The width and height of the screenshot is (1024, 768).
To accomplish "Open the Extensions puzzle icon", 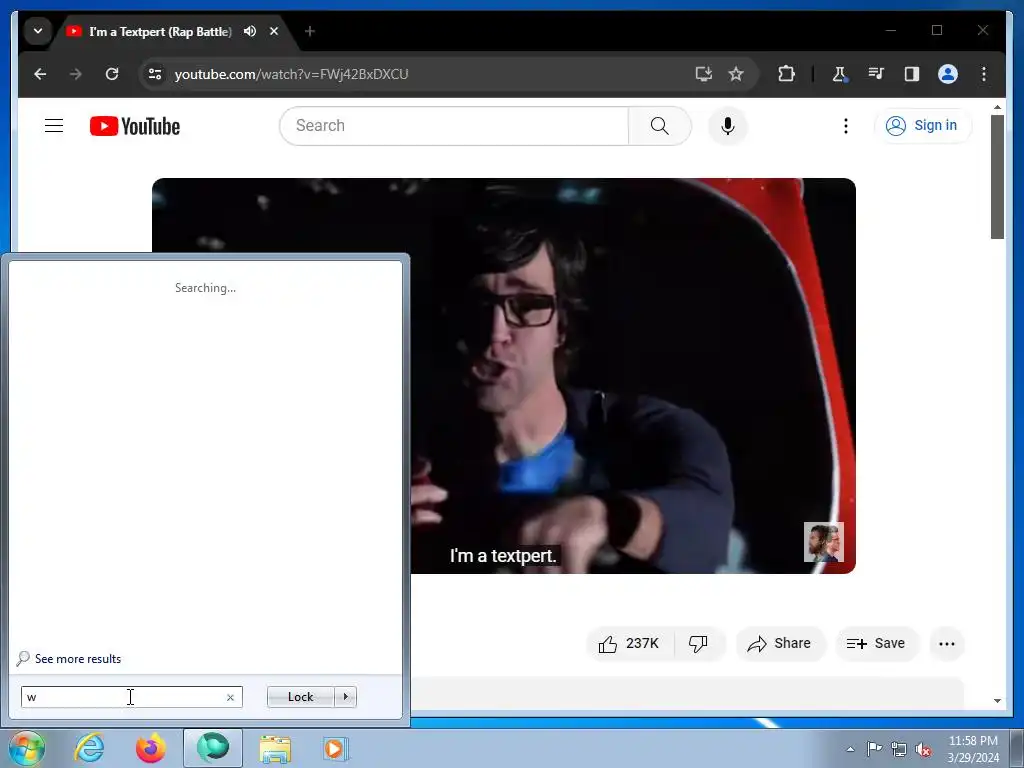I will click(x=786, y=74).
